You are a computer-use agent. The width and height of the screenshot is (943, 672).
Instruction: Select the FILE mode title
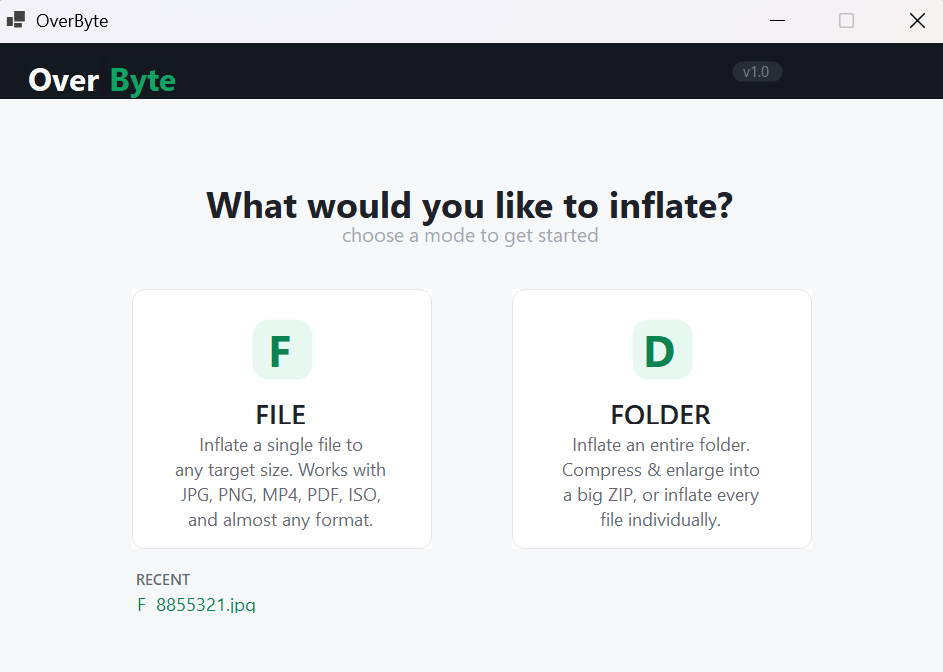(x=281, y=414)
